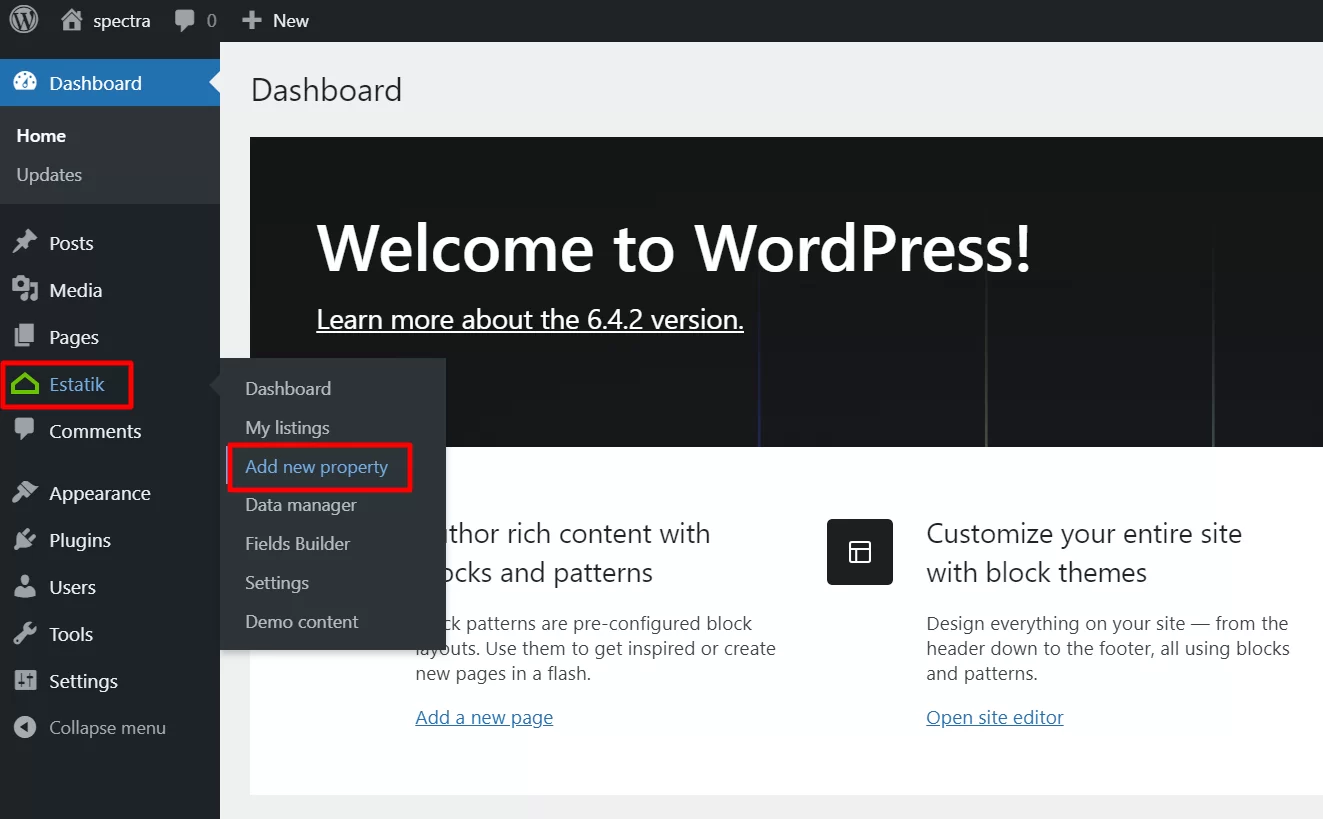Click the Media library icon
This screenshot has height=819, width=1323.
(25, 290)
